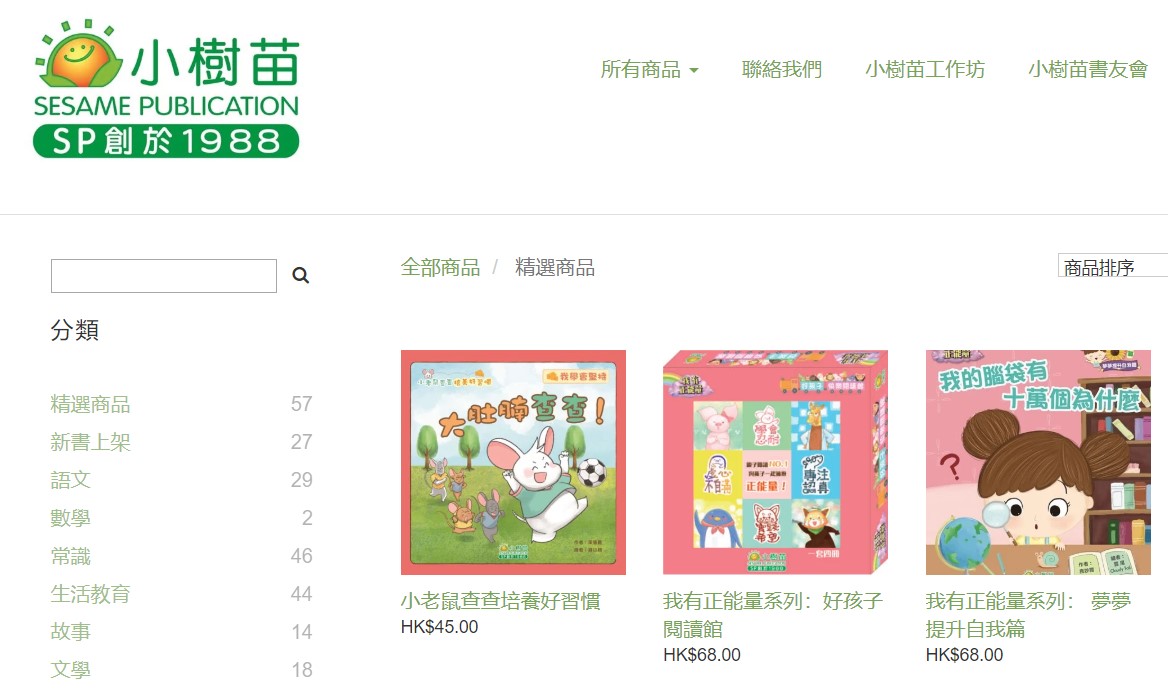Screen dimensions: 1168x696
Task: Open the Sesame Publication logo home link
Action: [166, 89]
